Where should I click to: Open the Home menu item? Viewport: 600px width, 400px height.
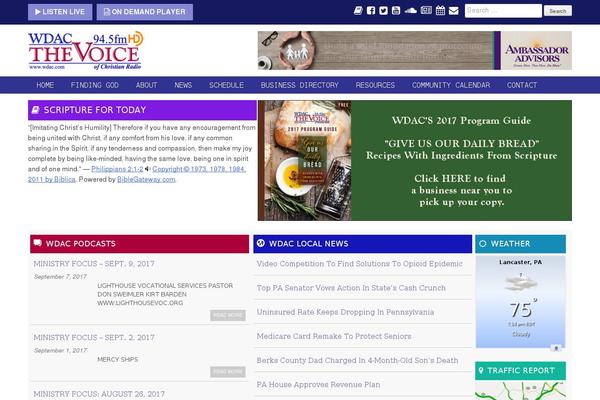[45, 85]
